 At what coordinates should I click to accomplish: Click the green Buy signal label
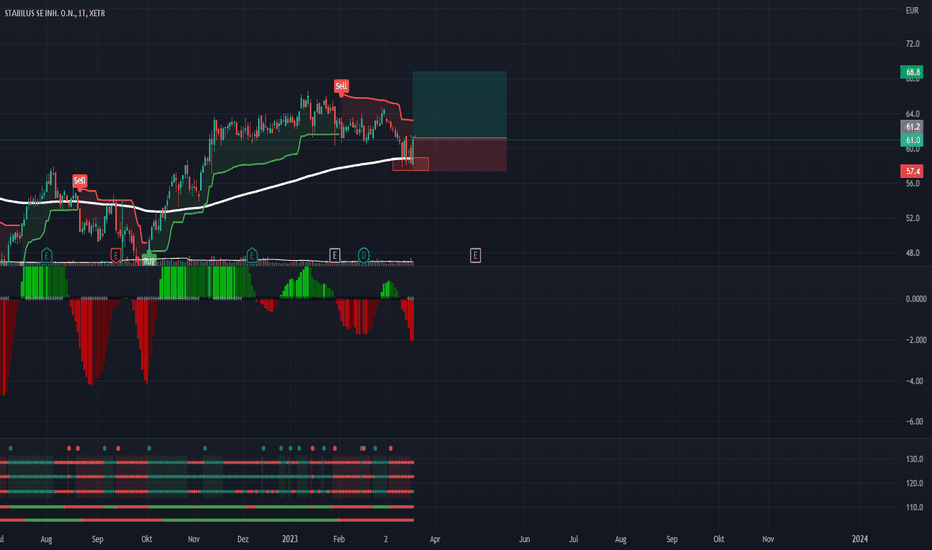tap(149, 260)
